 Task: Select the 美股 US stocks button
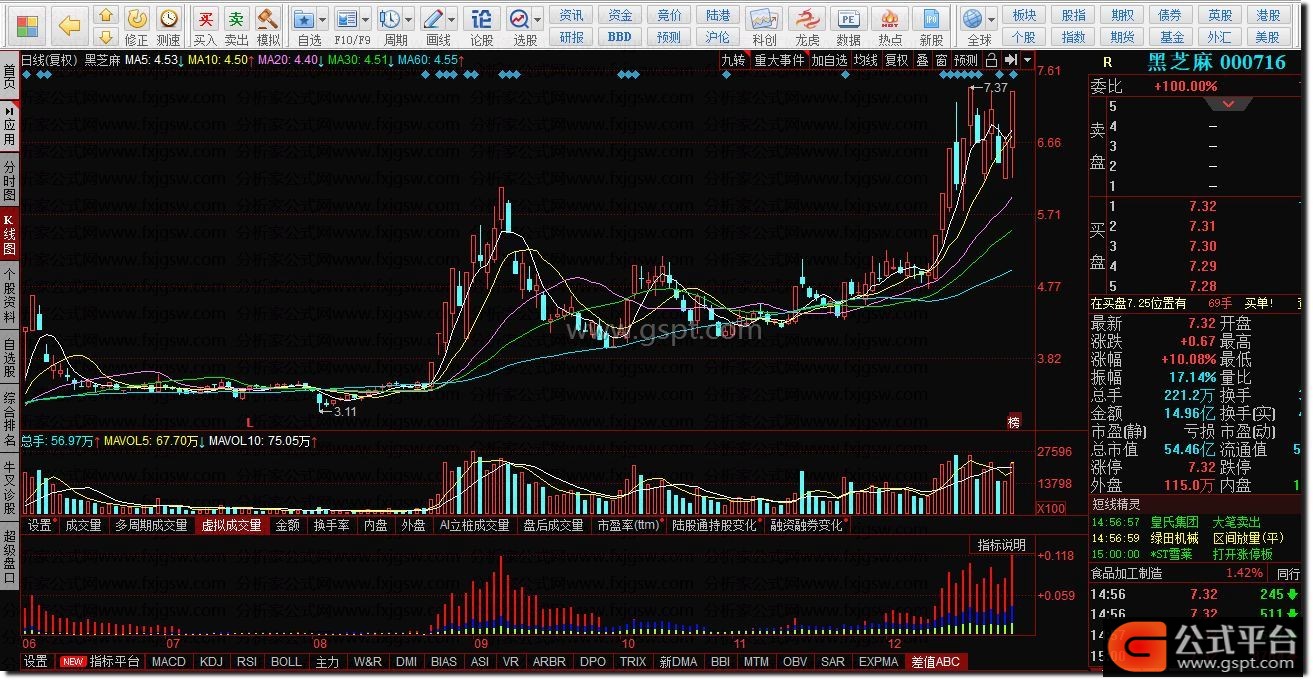pyautogui.click(x=1269, y=37)
